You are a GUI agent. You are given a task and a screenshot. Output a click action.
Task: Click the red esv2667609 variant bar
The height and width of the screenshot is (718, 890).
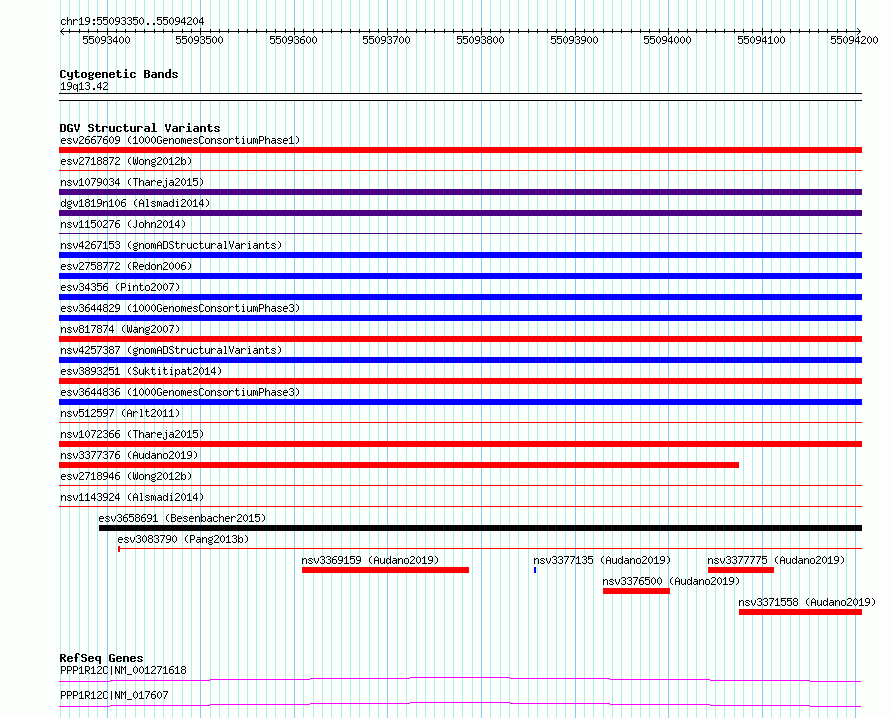[x=460, y=150]
